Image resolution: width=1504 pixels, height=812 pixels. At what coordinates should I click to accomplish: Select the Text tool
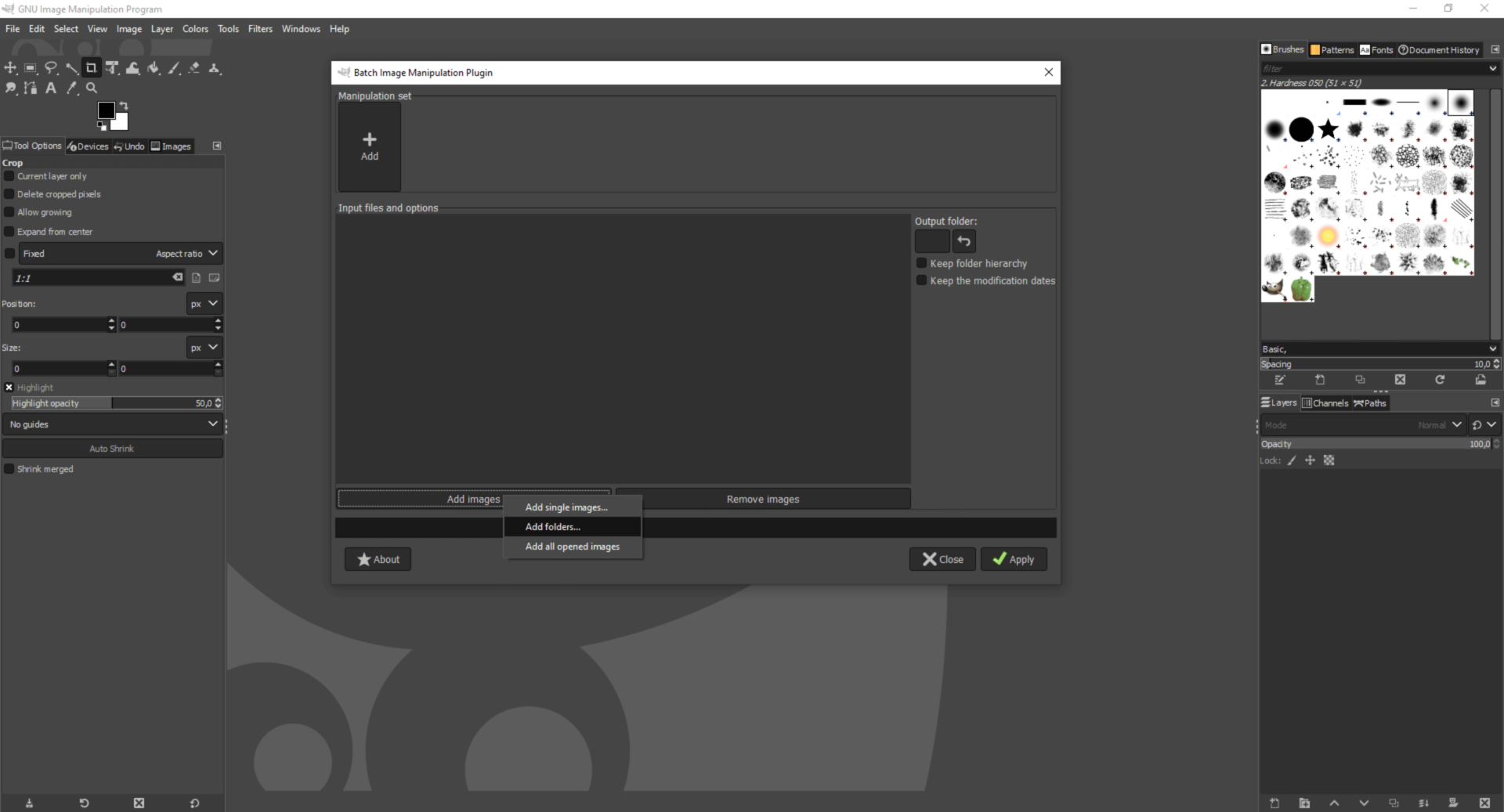(51, 88)
